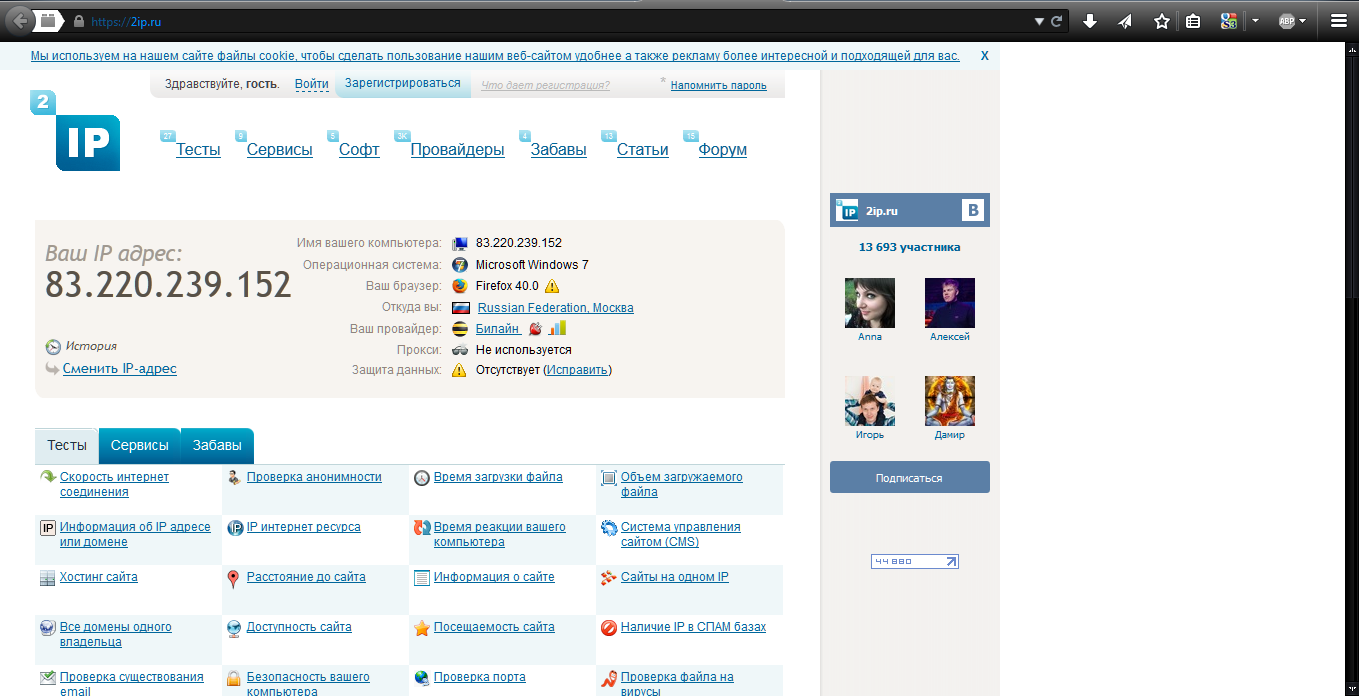The image size is (1359, 696).
Task: Click the padlock icon for Безопасность вашего компьютера
Action: click(233, 679)
